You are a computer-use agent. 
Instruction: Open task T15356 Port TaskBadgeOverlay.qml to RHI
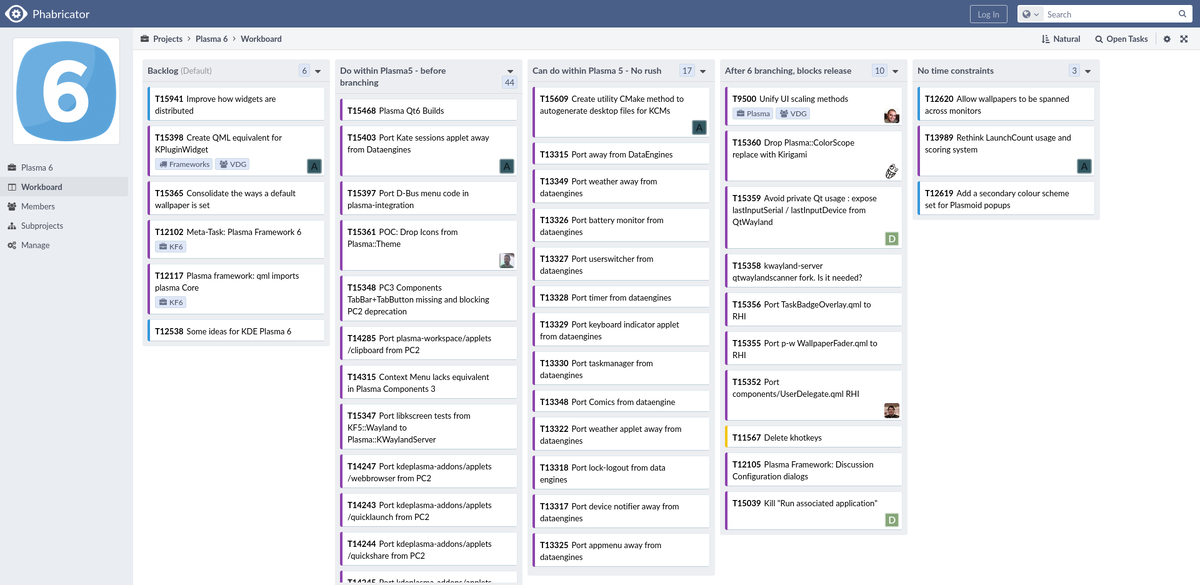[814, 310]
